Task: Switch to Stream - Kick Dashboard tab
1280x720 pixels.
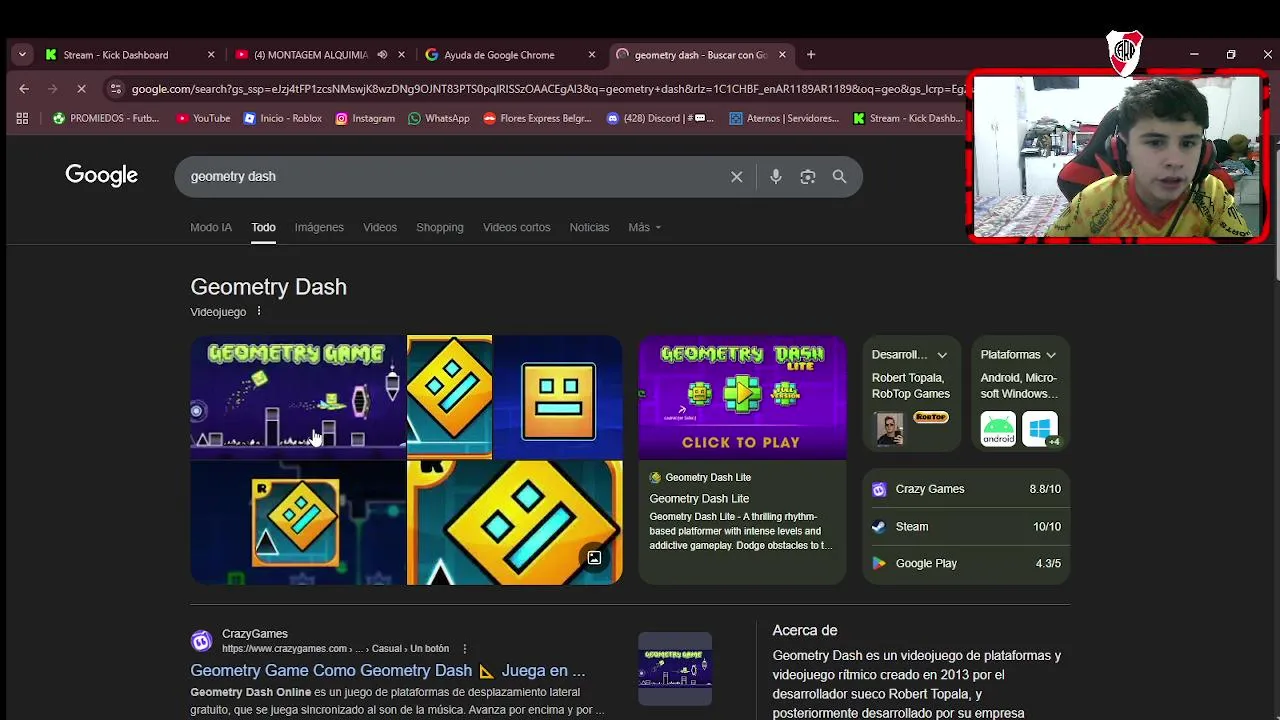Action: (x=130, y=55)
